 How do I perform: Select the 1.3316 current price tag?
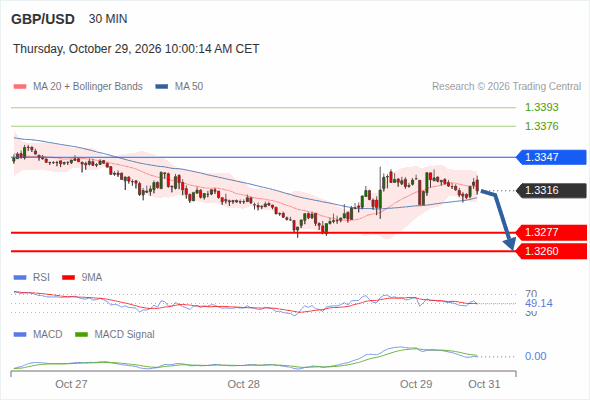point(551,190)
